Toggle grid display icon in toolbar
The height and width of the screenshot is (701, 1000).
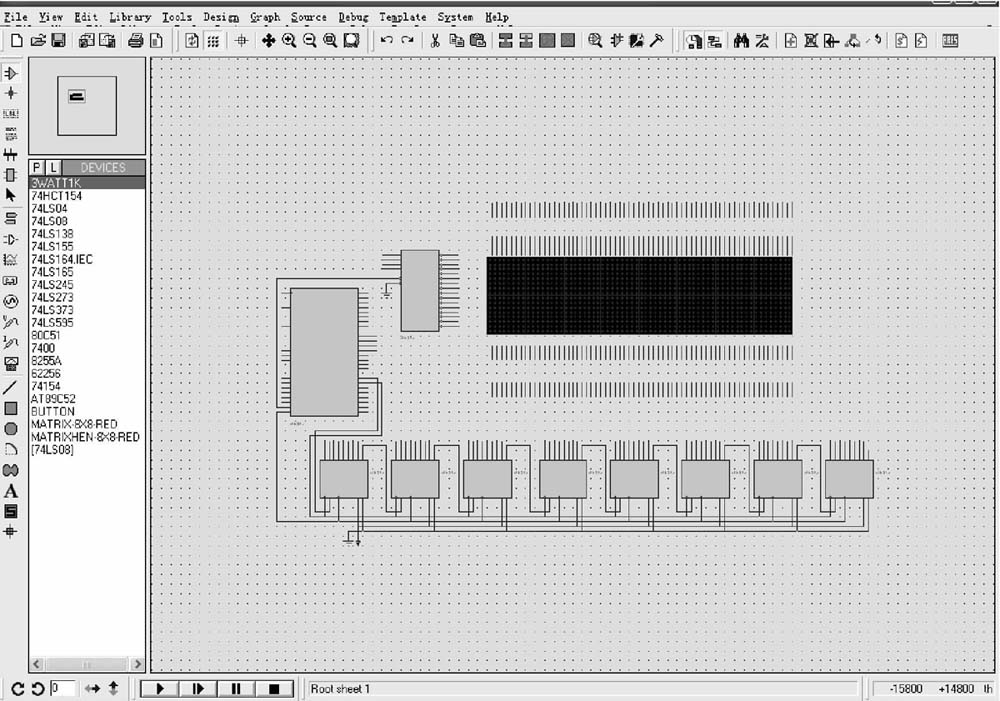213,41
